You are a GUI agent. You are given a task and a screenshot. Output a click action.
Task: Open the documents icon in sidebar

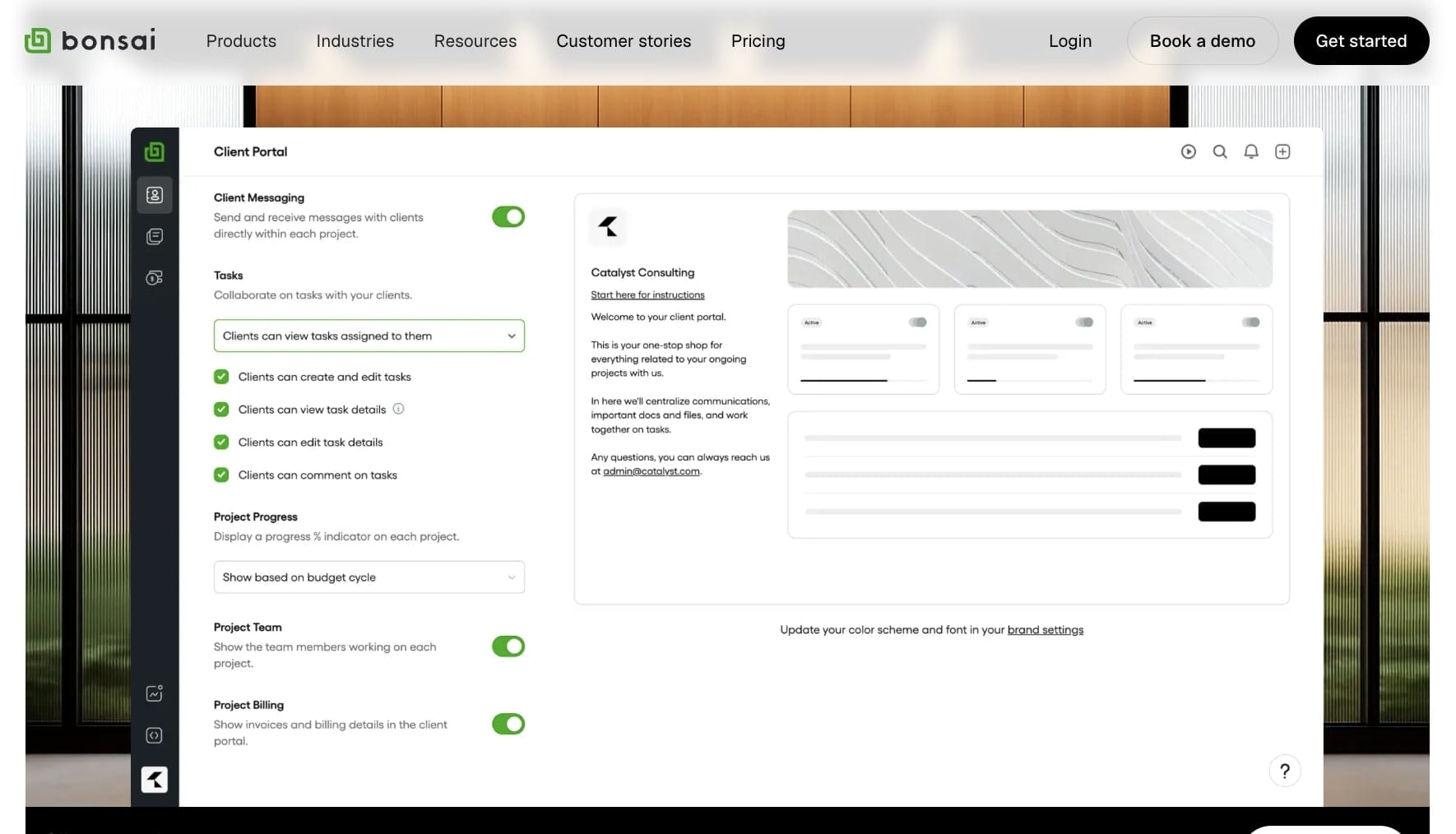coord(154,236)
